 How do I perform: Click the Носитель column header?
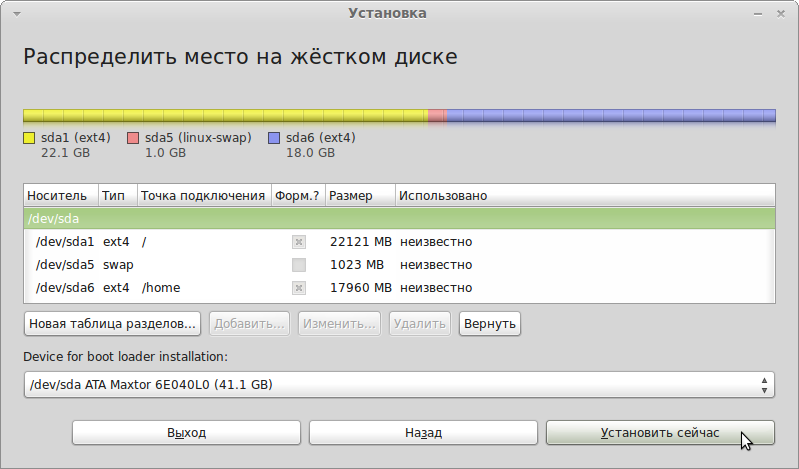click(61, 196)
